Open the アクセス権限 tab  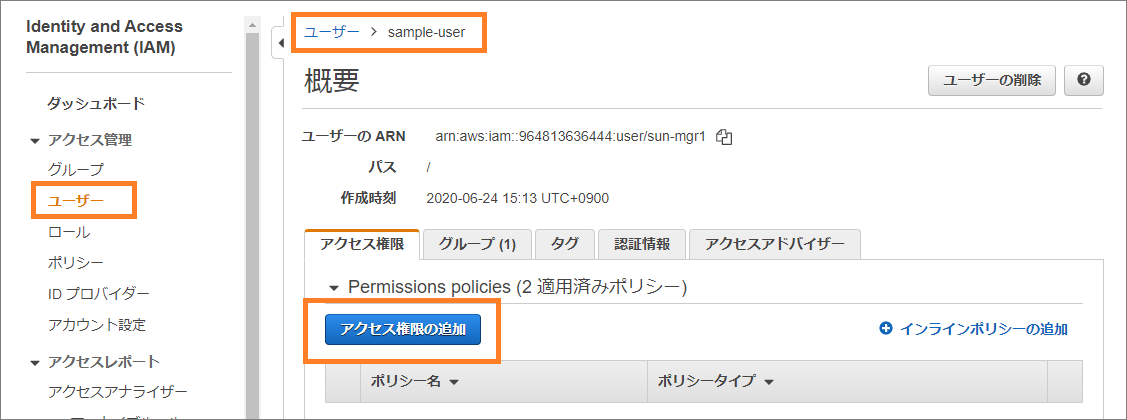coord(362,244)
